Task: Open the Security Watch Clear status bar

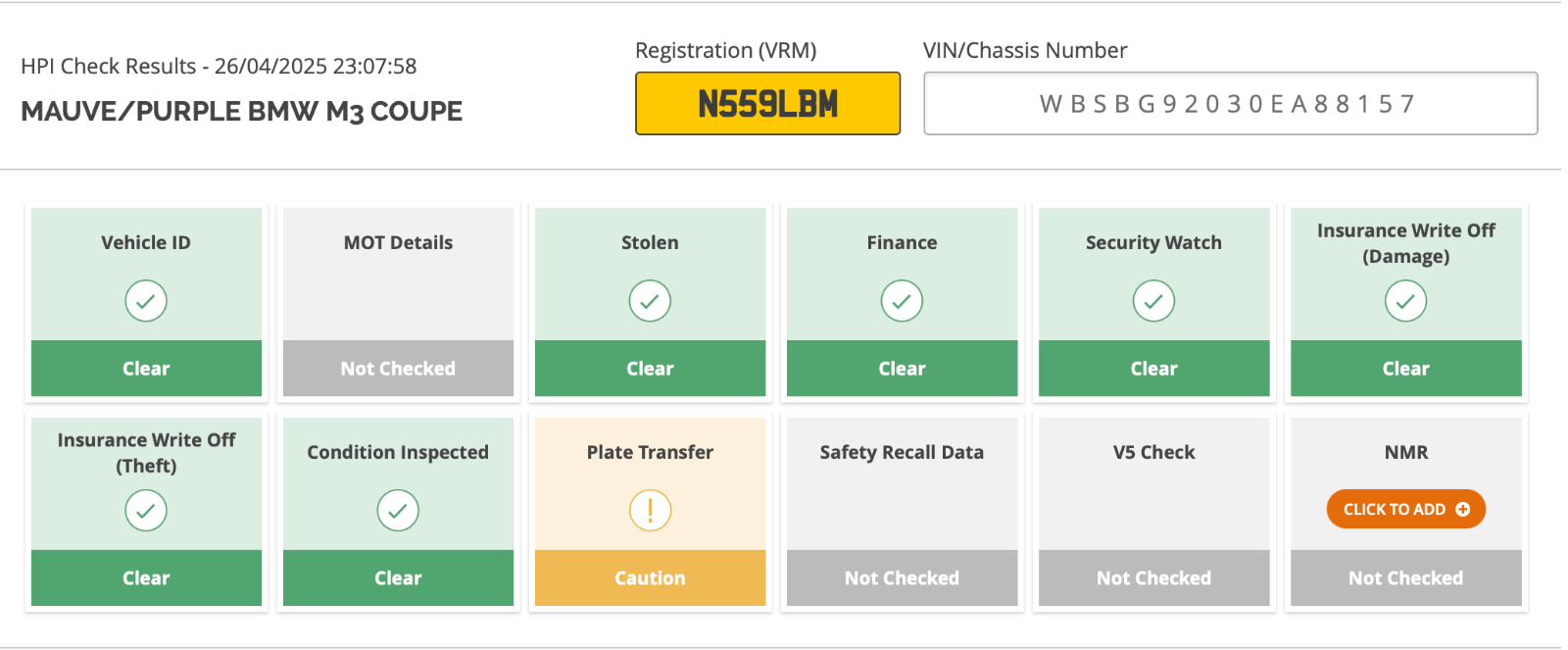Action: pos(1153,369)
